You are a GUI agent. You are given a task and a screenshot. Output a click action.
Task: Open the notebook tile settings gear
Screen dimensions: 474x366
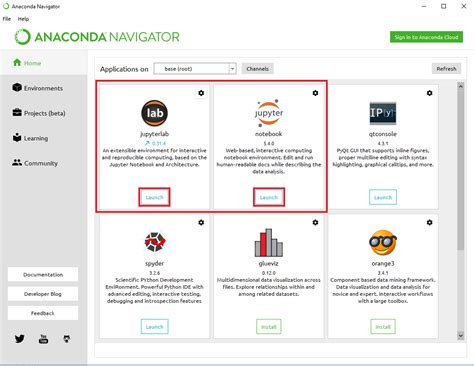coord(315,93)
